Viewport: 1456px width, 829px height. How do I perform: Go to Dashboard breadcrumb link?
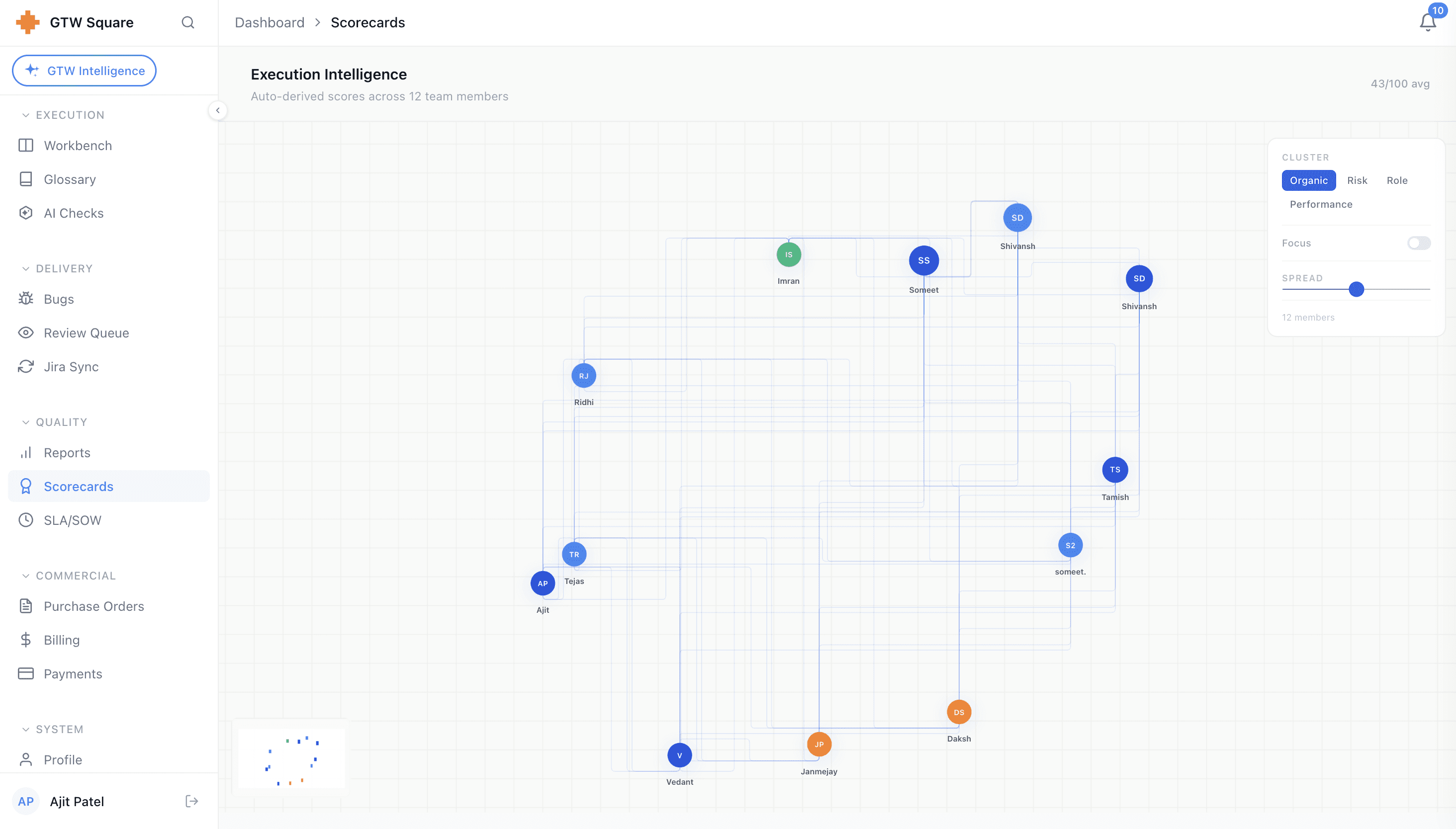point(270,23)
